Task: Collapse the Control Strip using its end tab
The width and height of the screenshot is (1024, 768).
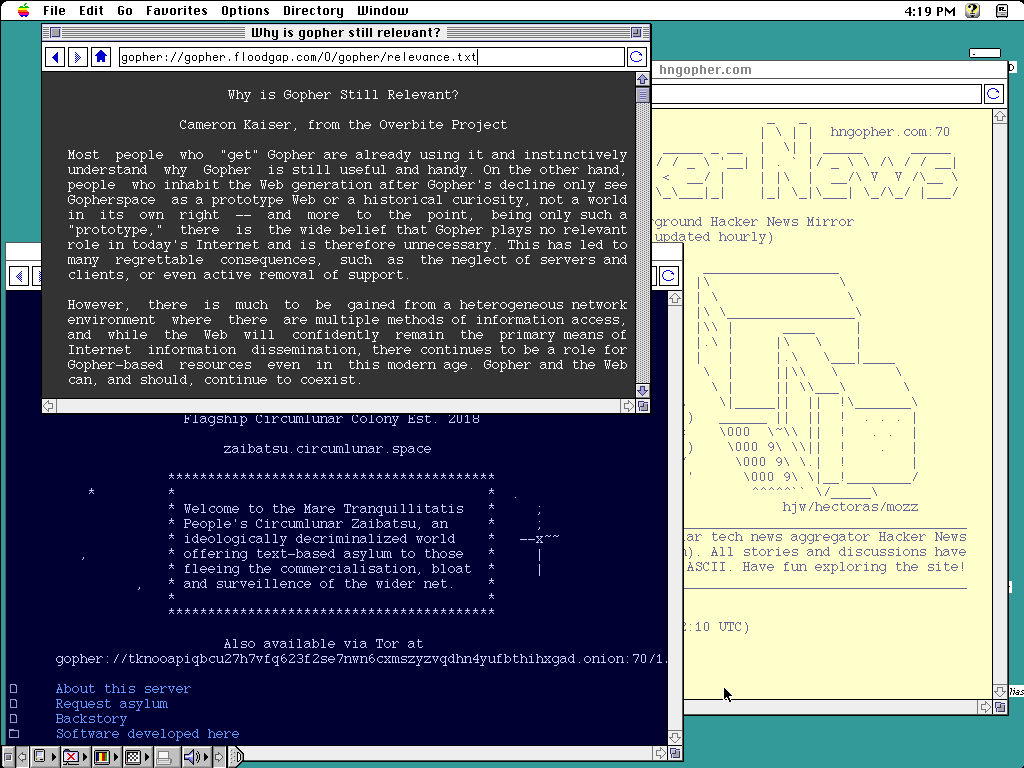Action: click(237, 757)
